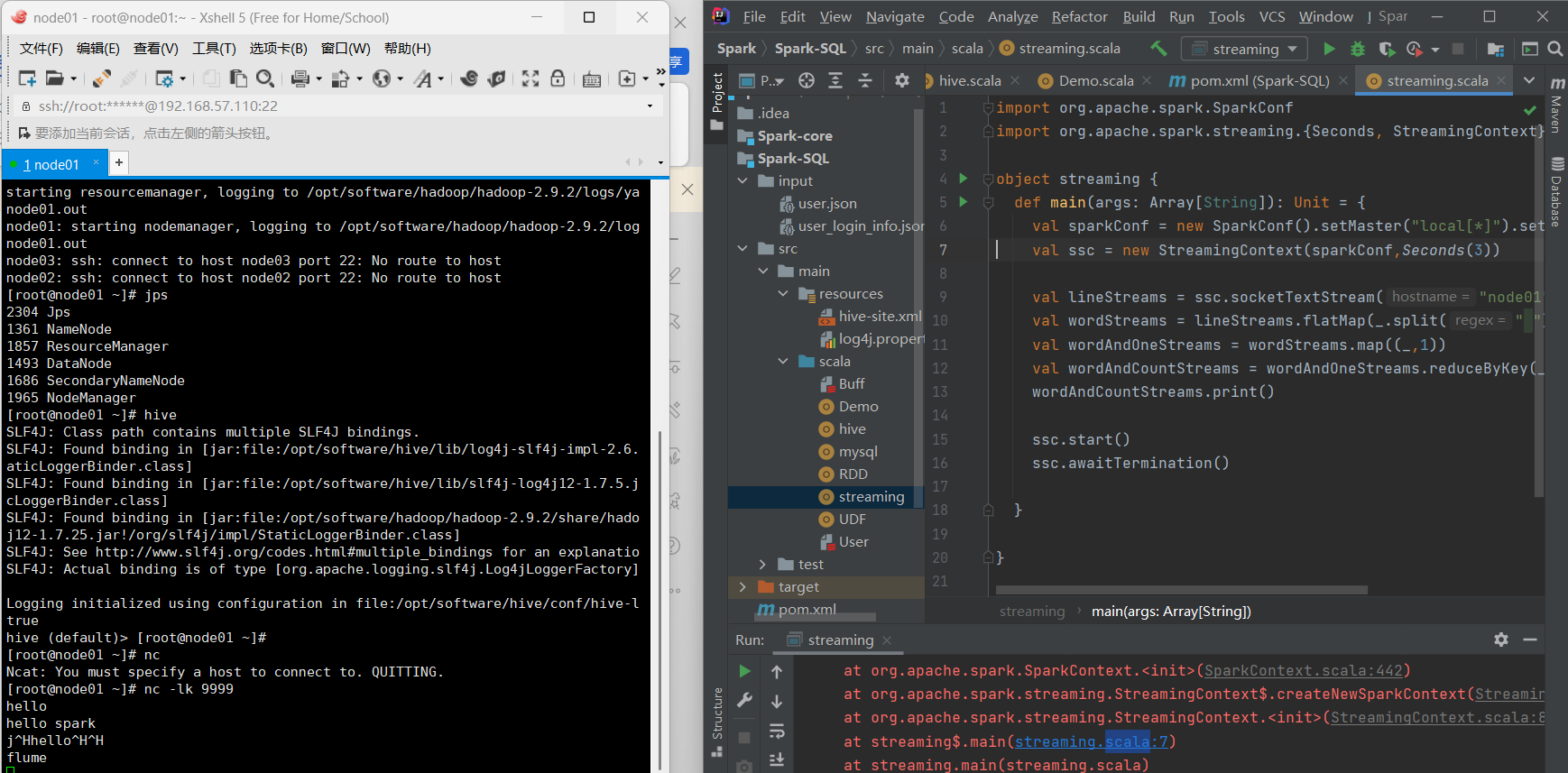Image resolution: width=1568 pixels, height=773 pixels.
Task: Open Project view mode dropdown
Action: point(761,80)
